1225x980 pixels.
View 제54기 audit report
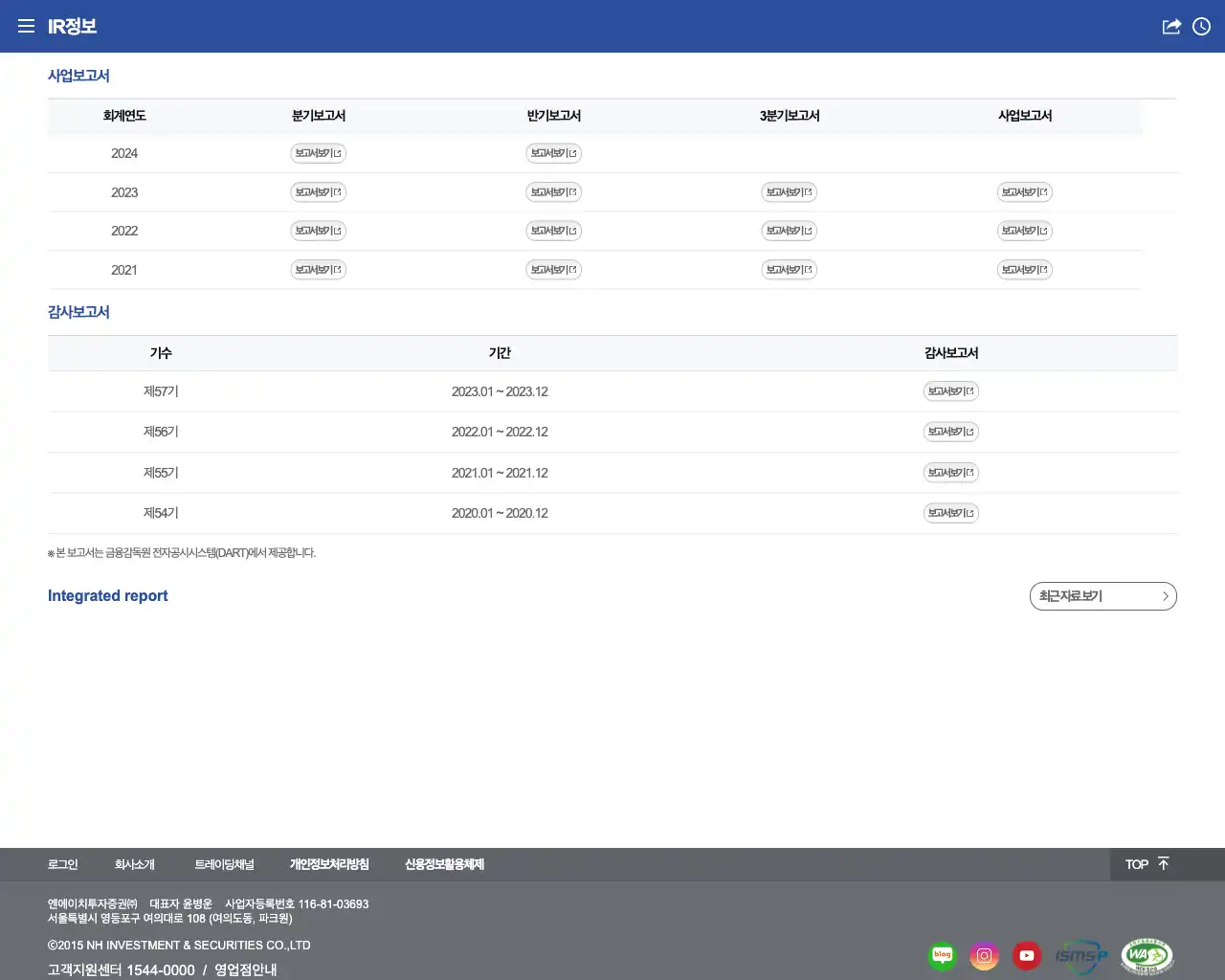click(951, 513)
